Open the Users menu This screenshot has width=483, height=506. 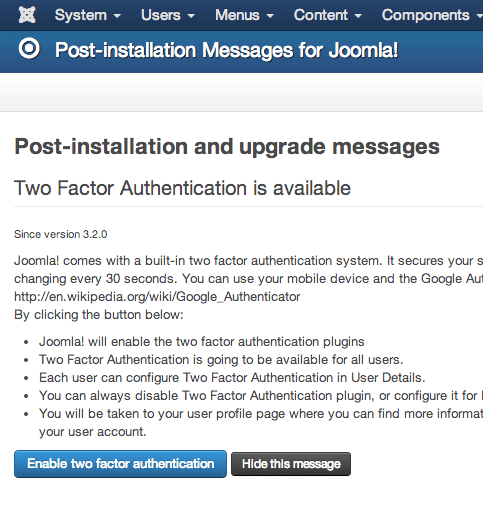tap(168, 15)
